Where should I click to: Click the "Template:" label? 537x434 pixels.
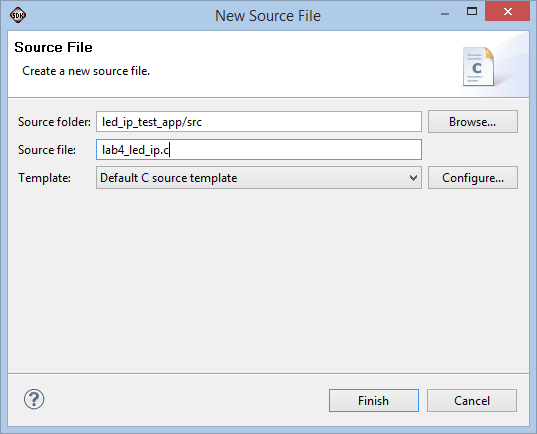45,178
